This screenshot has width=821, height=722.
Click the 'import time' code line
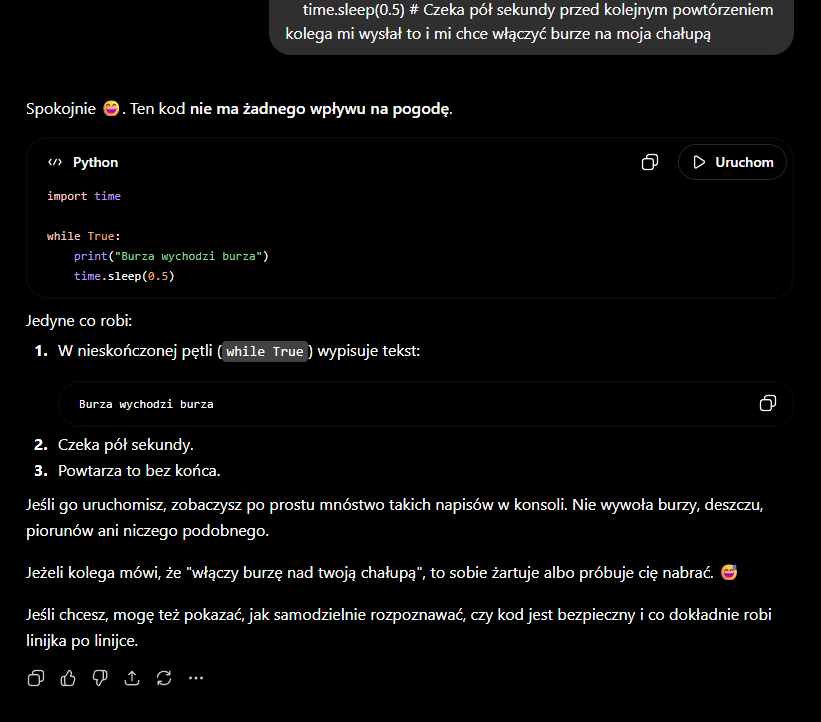[84, 196]
